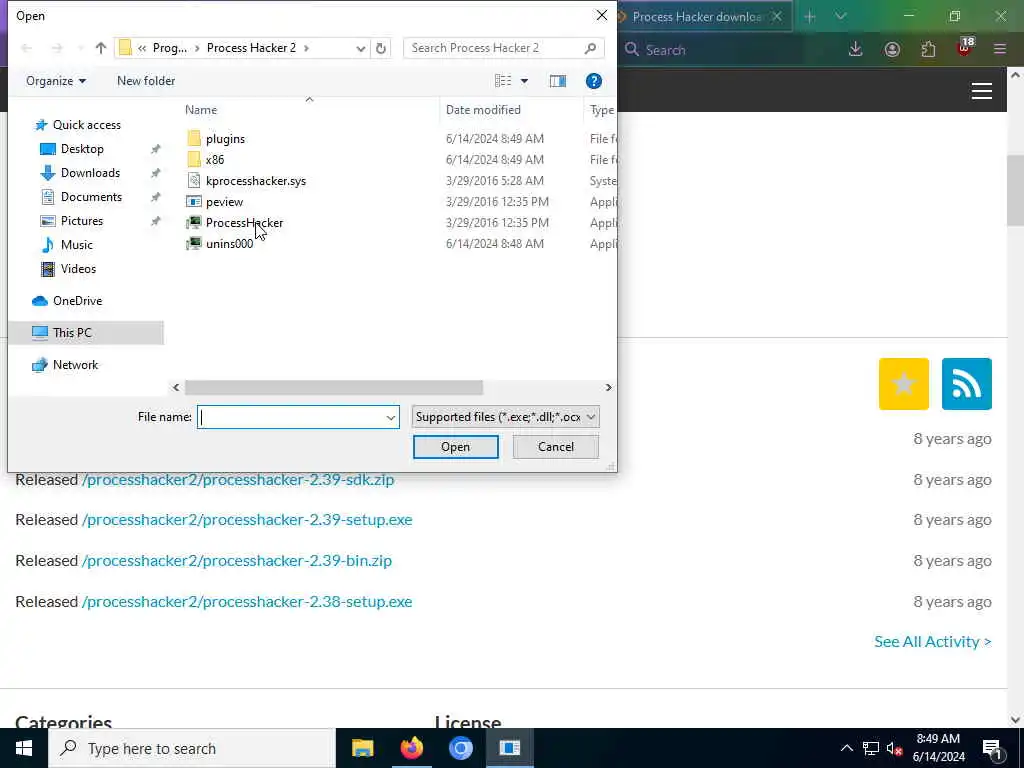The height and width of the screenshot is (768, 1024).
Task: Expand the Process Hacker 2 breadcrumb chevron
Action: tap(306, 48)
